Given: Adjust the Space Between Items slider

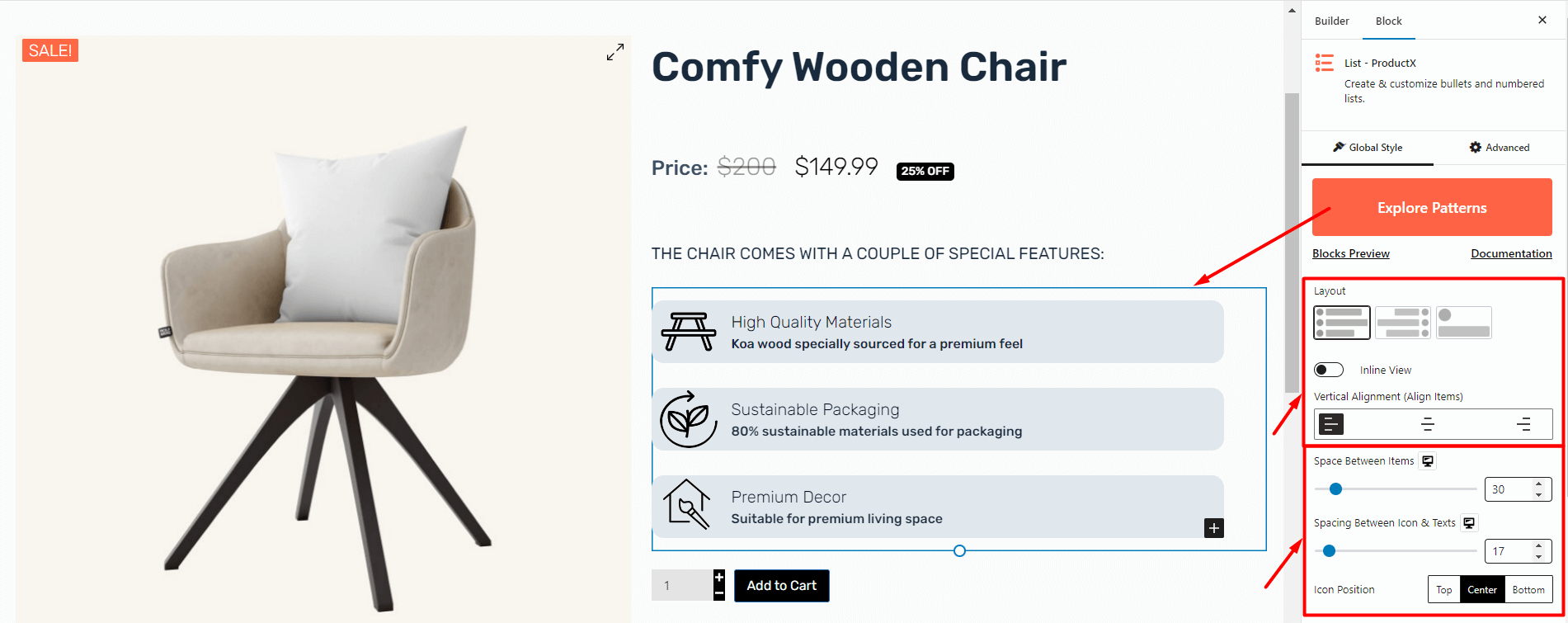Looking at the screenshot, I should coord(1395,489).
